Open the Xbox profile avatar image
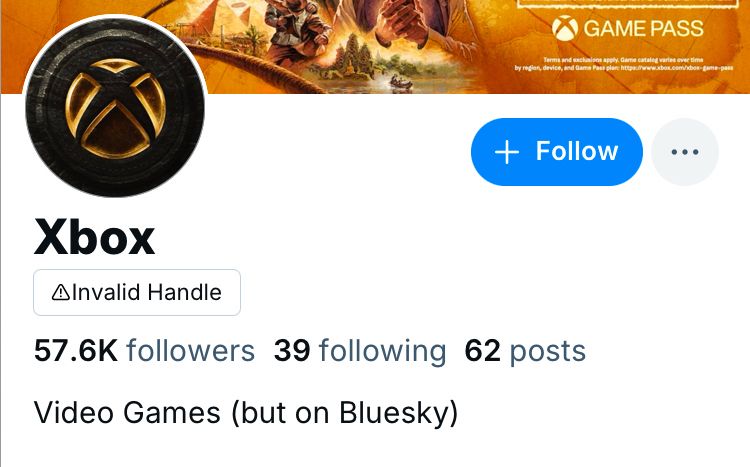 pyautogui.click(x=115, y=107)
